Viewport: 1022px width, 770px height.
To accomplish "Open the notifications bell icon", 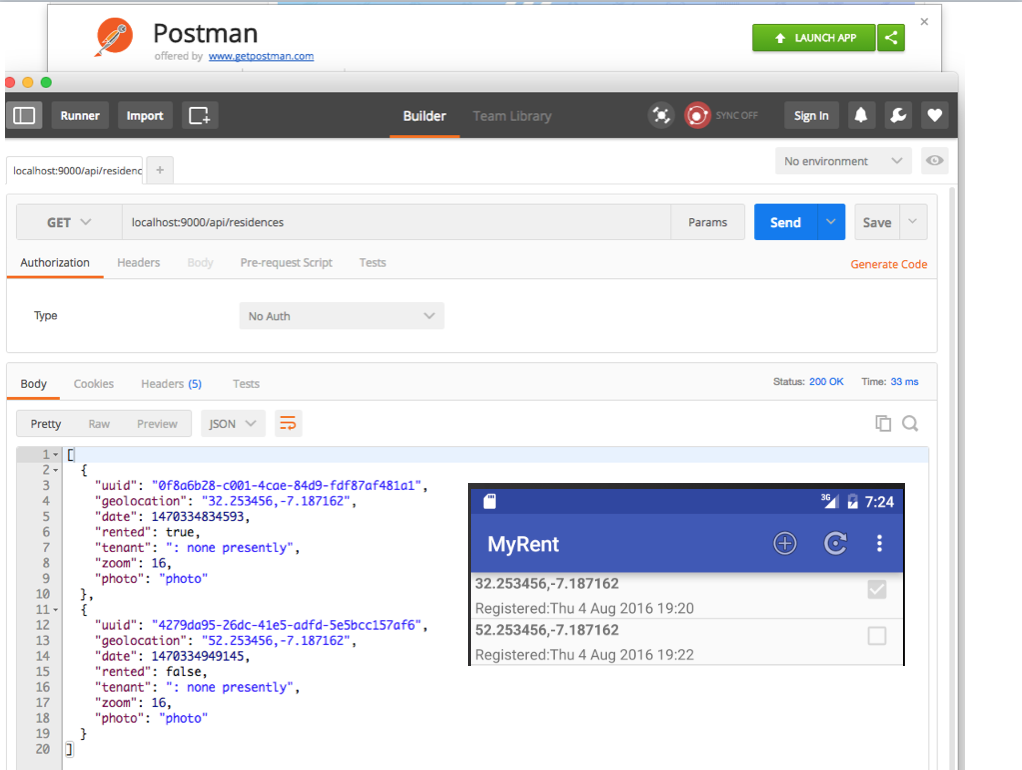I will [861, 115].
